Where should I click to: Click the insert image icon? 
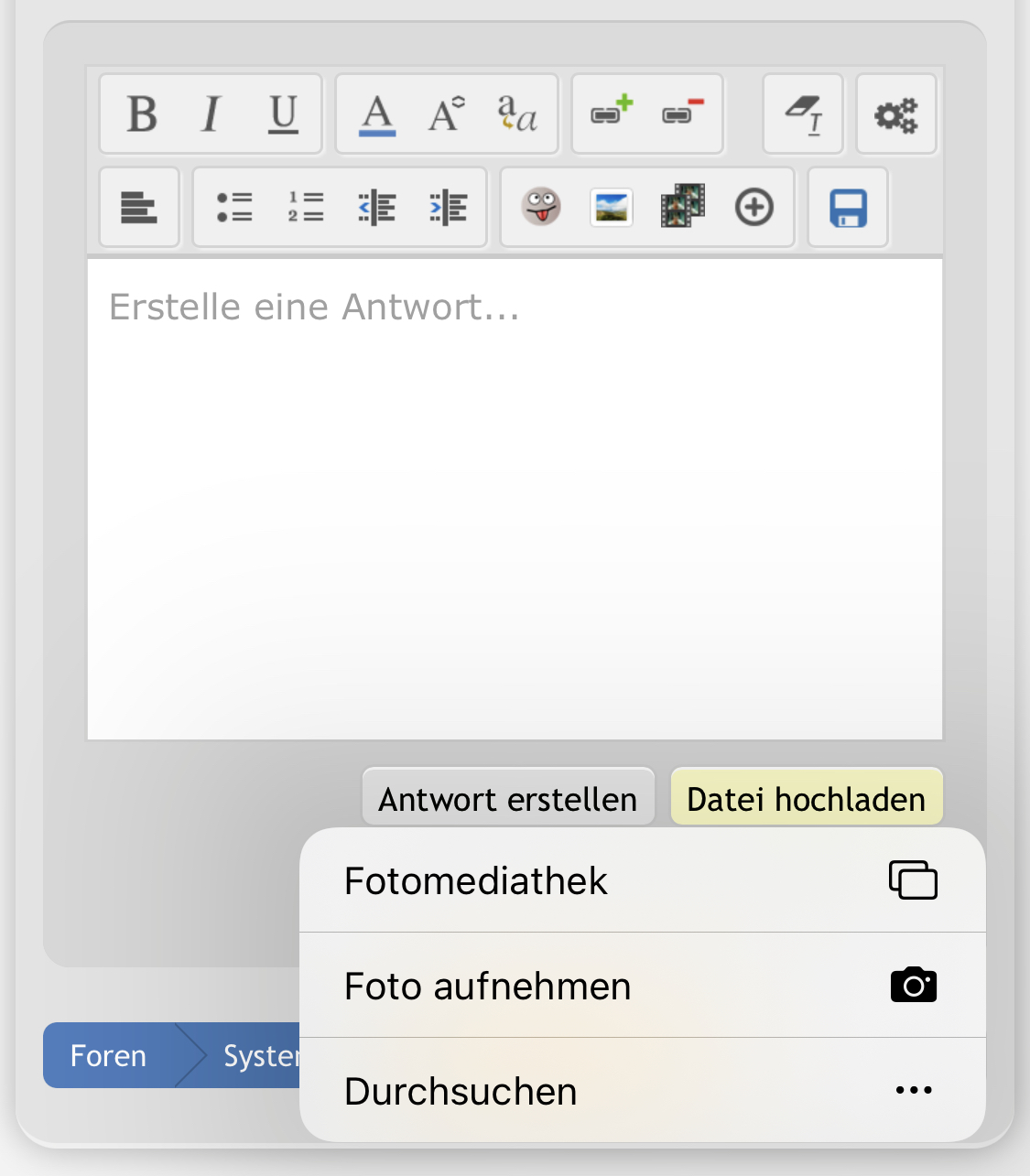click(x=612, y=208)
